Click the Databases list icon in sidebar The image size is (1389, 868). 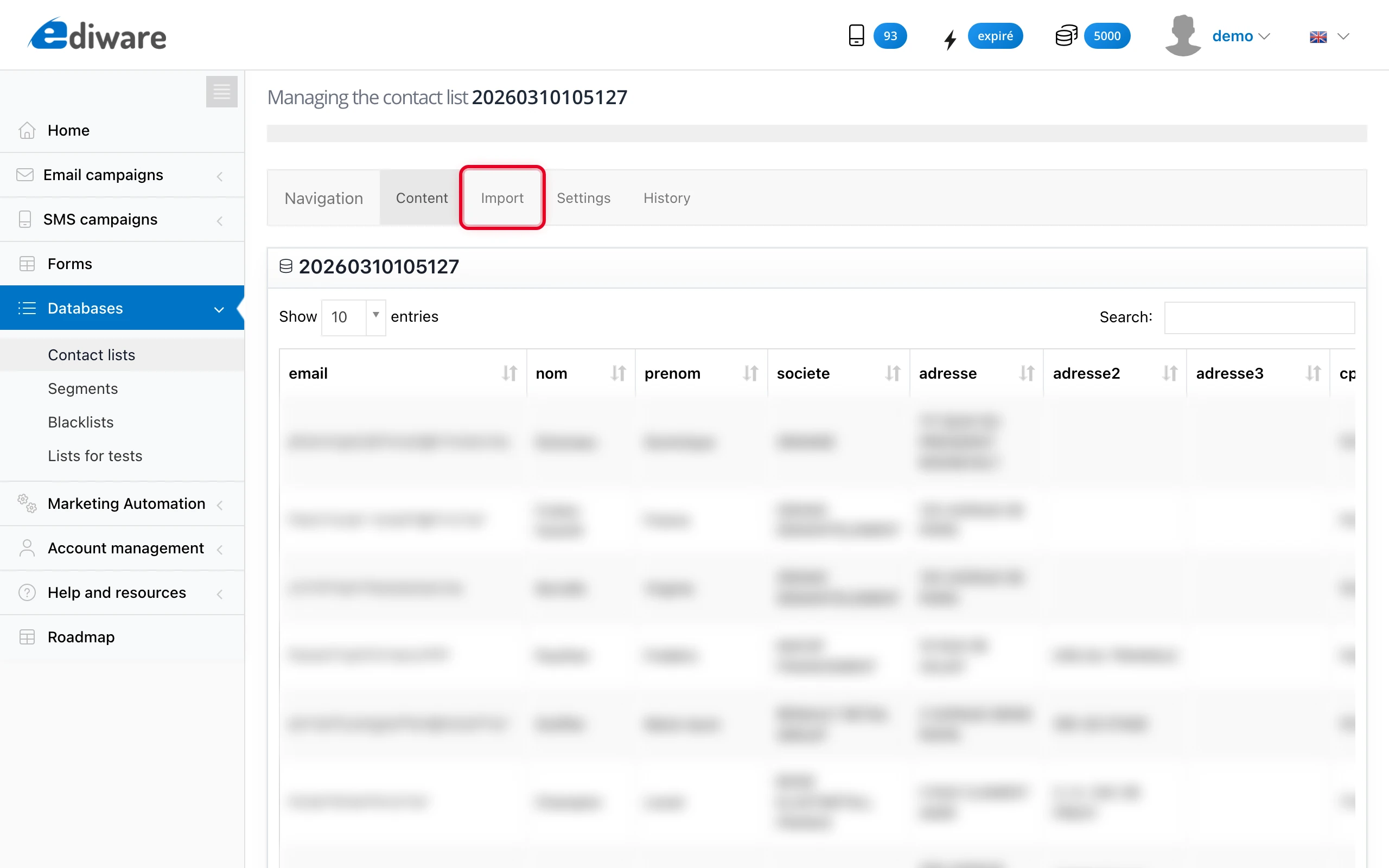[27, 308]
